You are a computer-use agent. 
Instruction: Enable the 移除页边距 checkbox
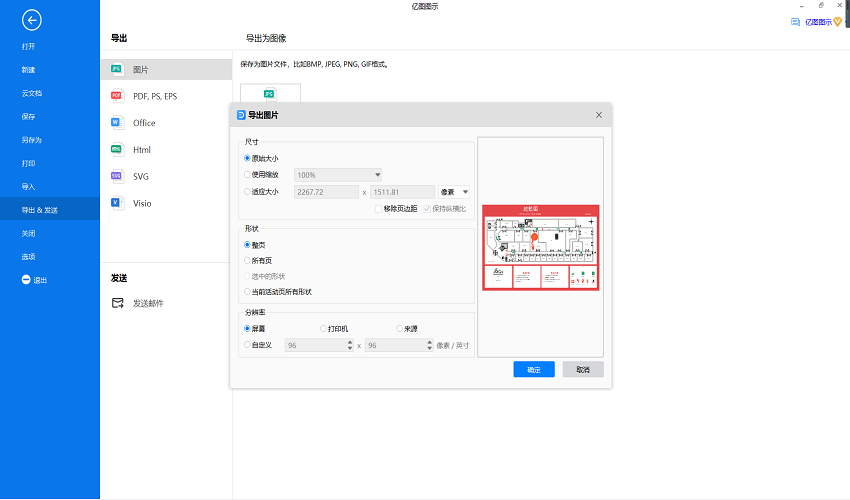(x=378, y=208)
